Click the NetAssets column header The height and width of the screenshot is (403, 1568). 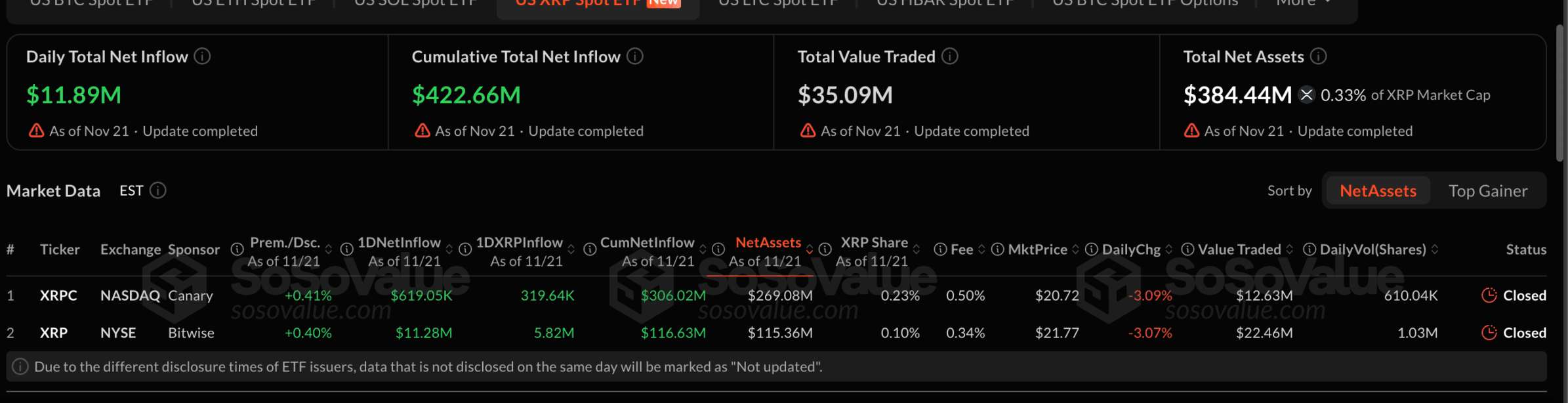[x=768, y=243]
